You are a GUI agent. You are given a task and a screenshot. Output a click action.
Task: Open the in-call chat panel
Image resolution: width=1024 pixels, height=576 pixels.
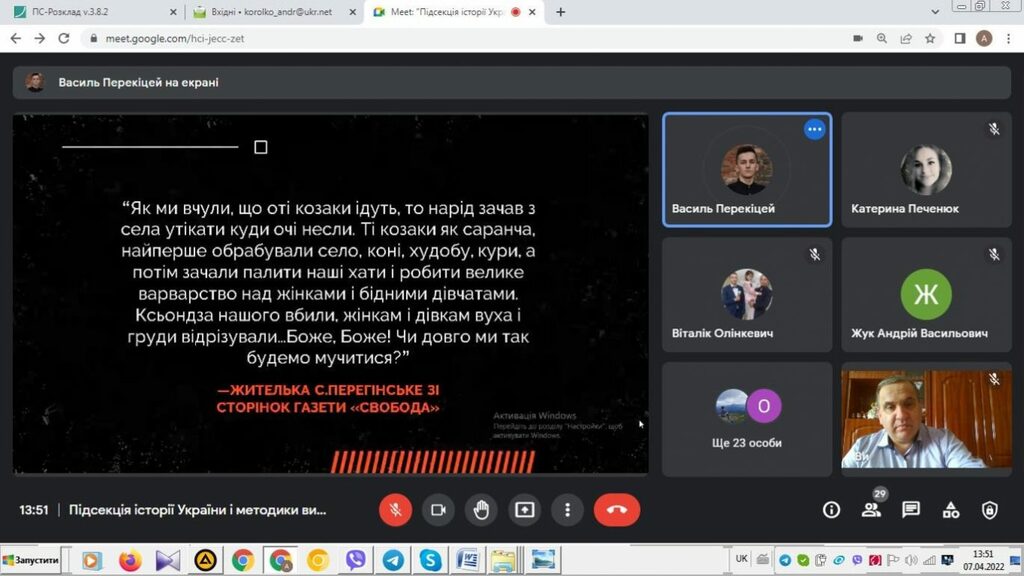tap(911, 510)
